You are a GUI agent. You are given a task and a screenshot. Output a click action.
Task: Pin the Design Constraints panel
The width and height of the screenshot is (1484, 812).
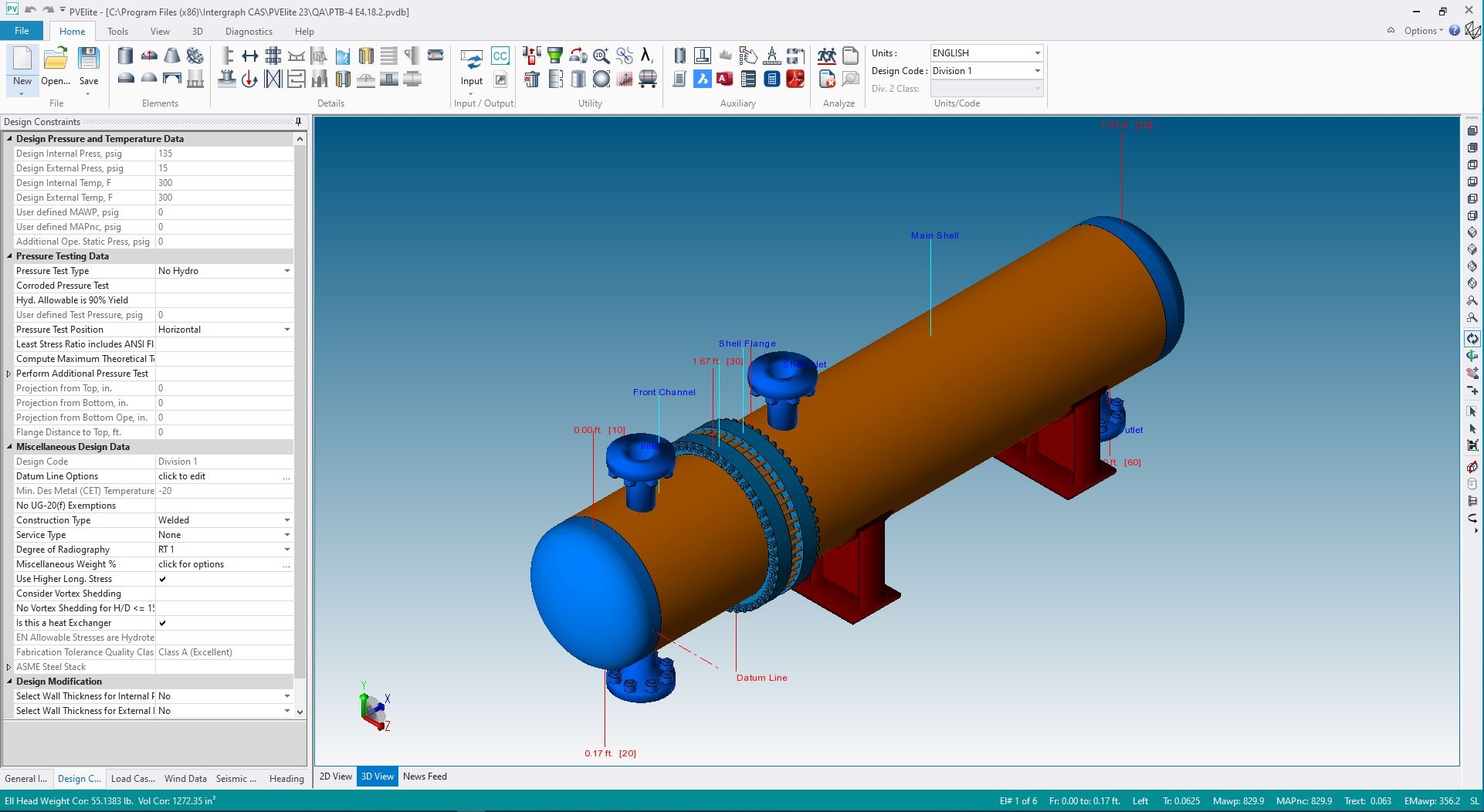[298, 122]
